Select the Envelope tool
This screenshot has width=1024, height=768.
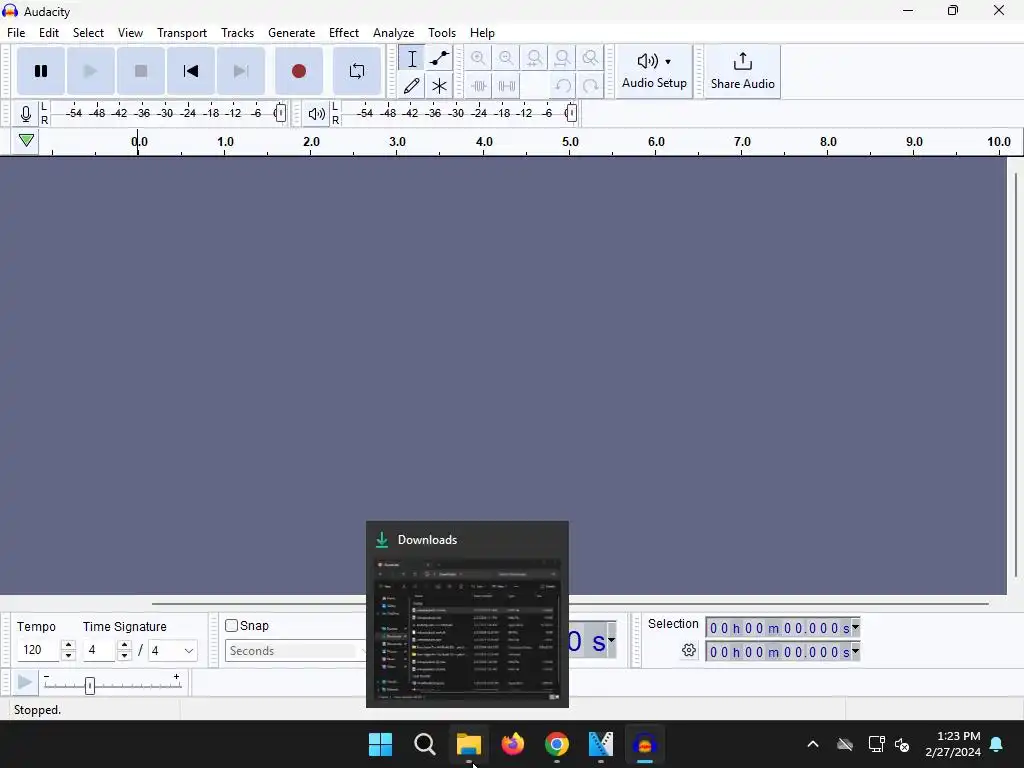point(440,59)
